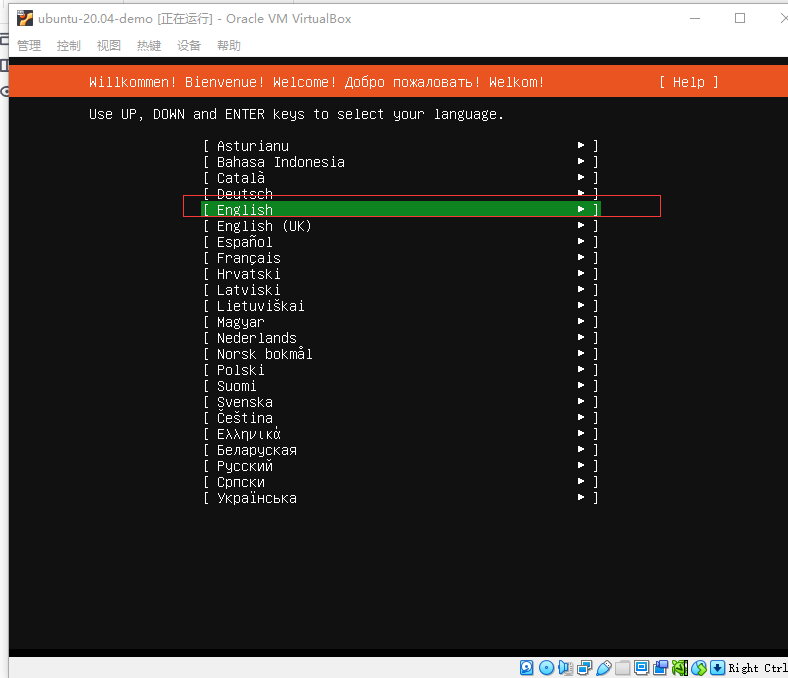Screen dimensions: 788x678
Task: Select the Српски language entry
Action: point(401,482)
